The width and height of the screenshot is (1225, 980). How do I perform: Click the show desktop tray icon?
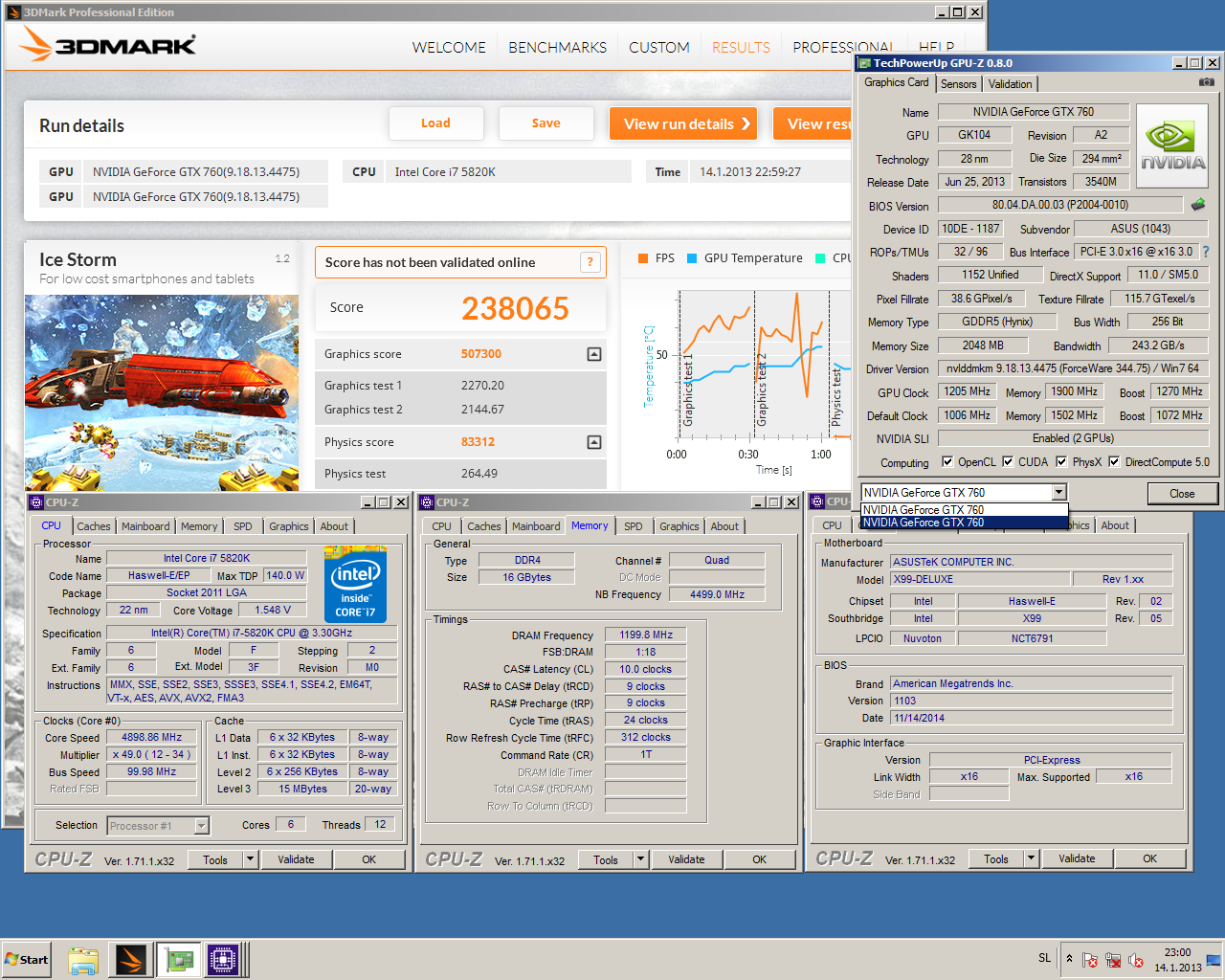coord(1214,959)
